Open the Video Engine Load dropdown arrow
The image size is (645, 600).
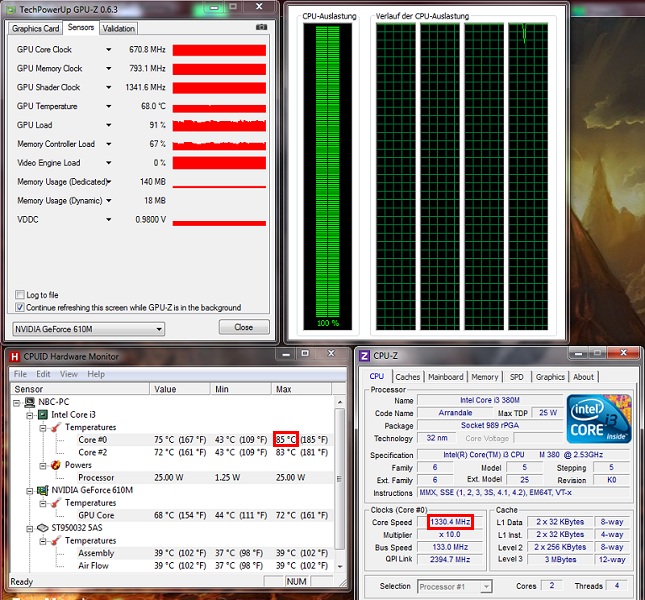tap(109, 163)
